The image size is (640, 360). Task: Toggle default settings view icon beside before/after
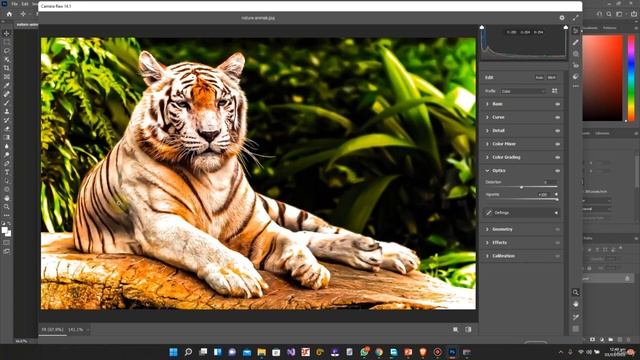click(468, 330)
